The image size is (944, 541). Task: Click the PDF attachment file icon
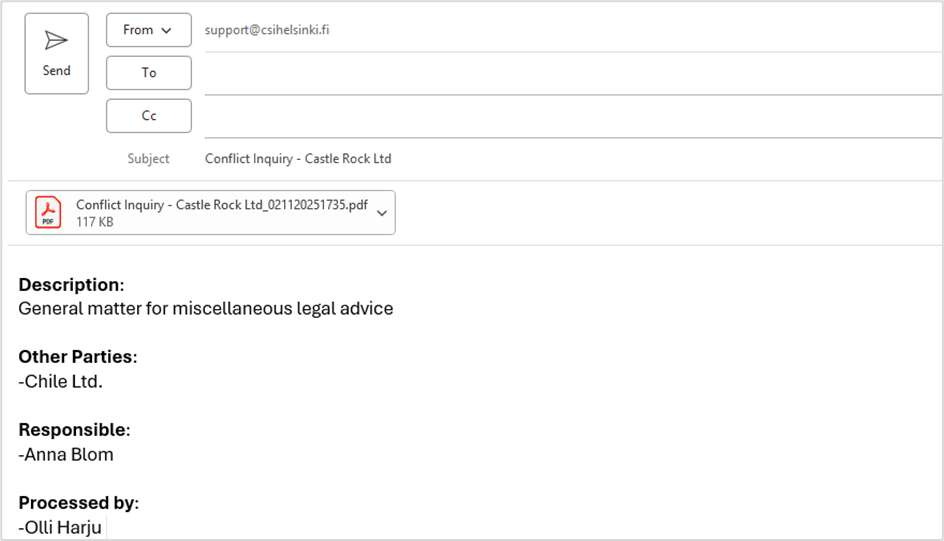pyautogui.click(x=48, y=212)
